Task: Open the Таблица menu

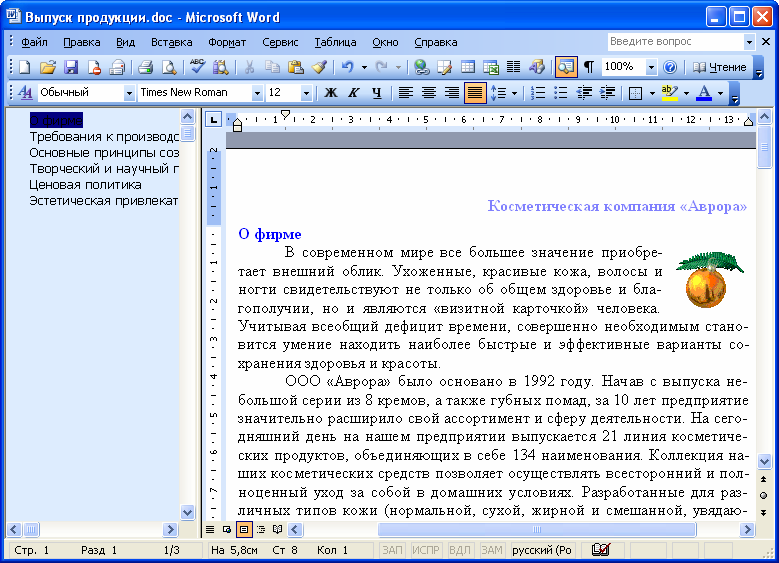Action: pyautogui.click(x=335, y=42)
